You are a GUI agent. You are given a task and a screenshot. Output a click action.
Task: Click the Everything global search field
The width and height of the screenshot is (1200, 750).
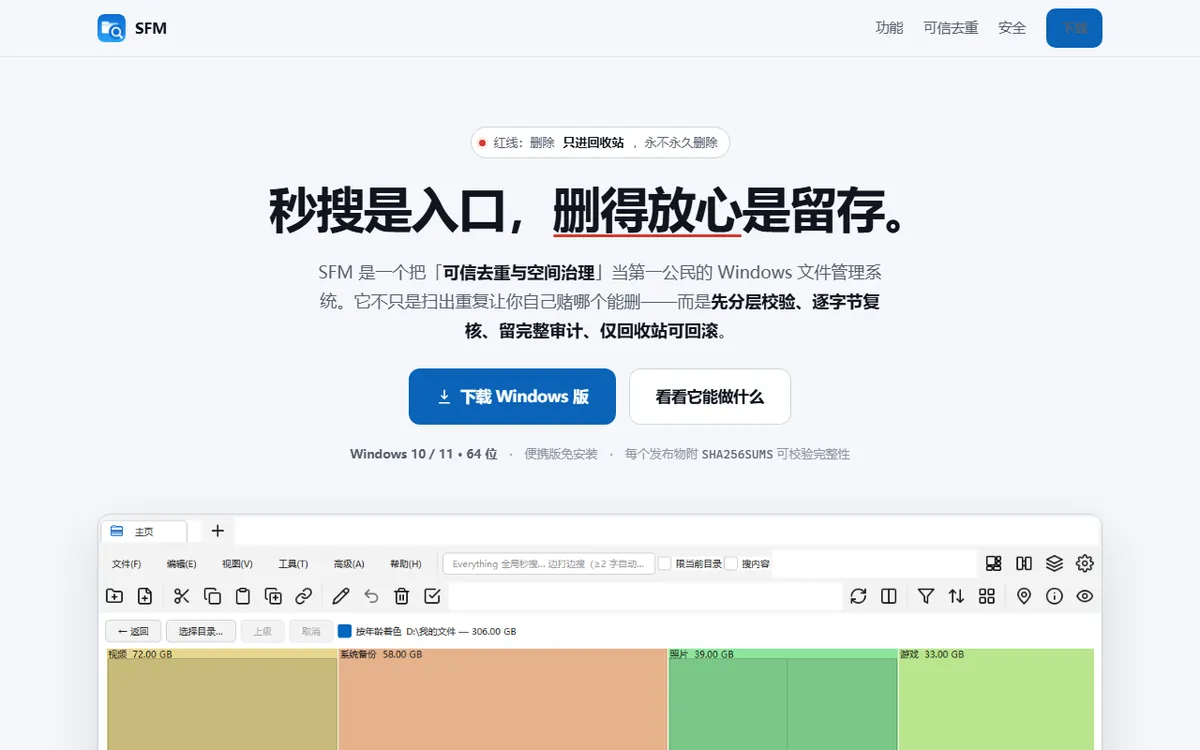tap(548, 564)
